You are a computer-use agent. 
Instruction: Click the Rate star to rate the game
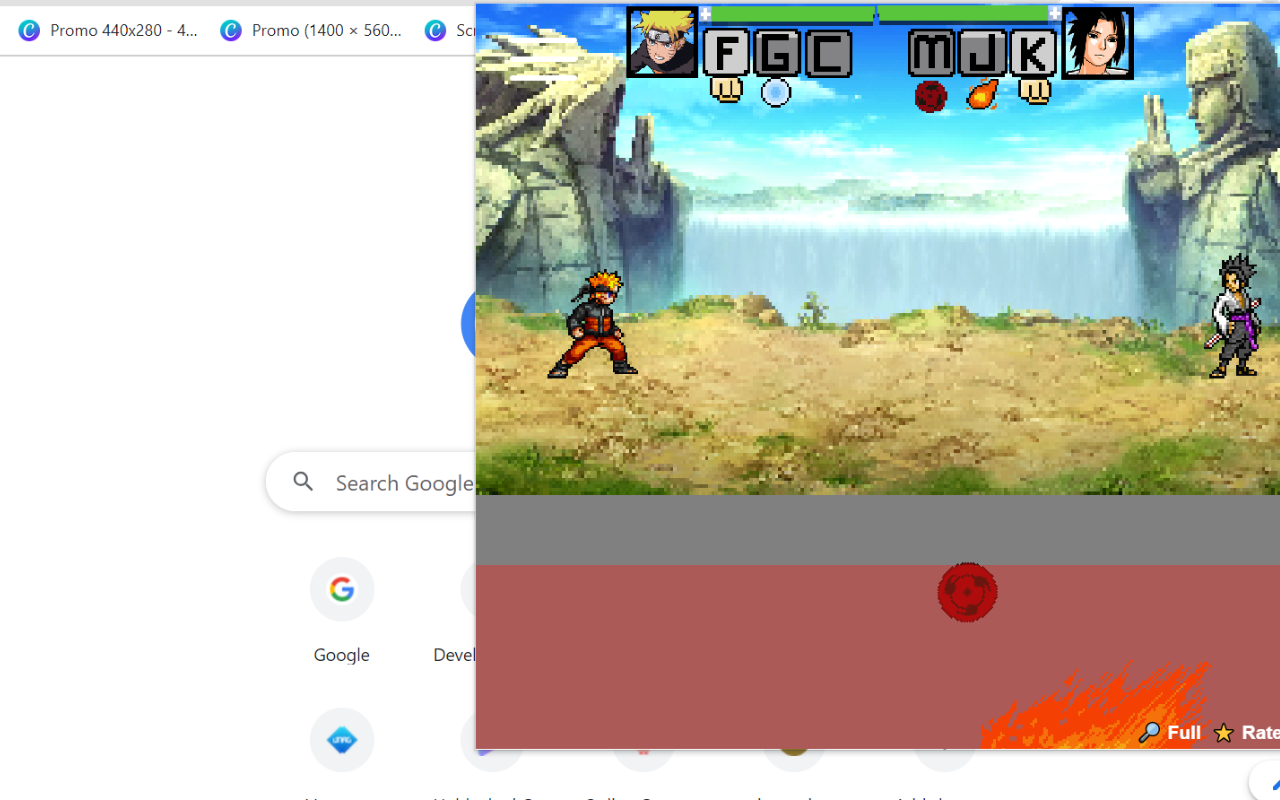coord(1222,732)
